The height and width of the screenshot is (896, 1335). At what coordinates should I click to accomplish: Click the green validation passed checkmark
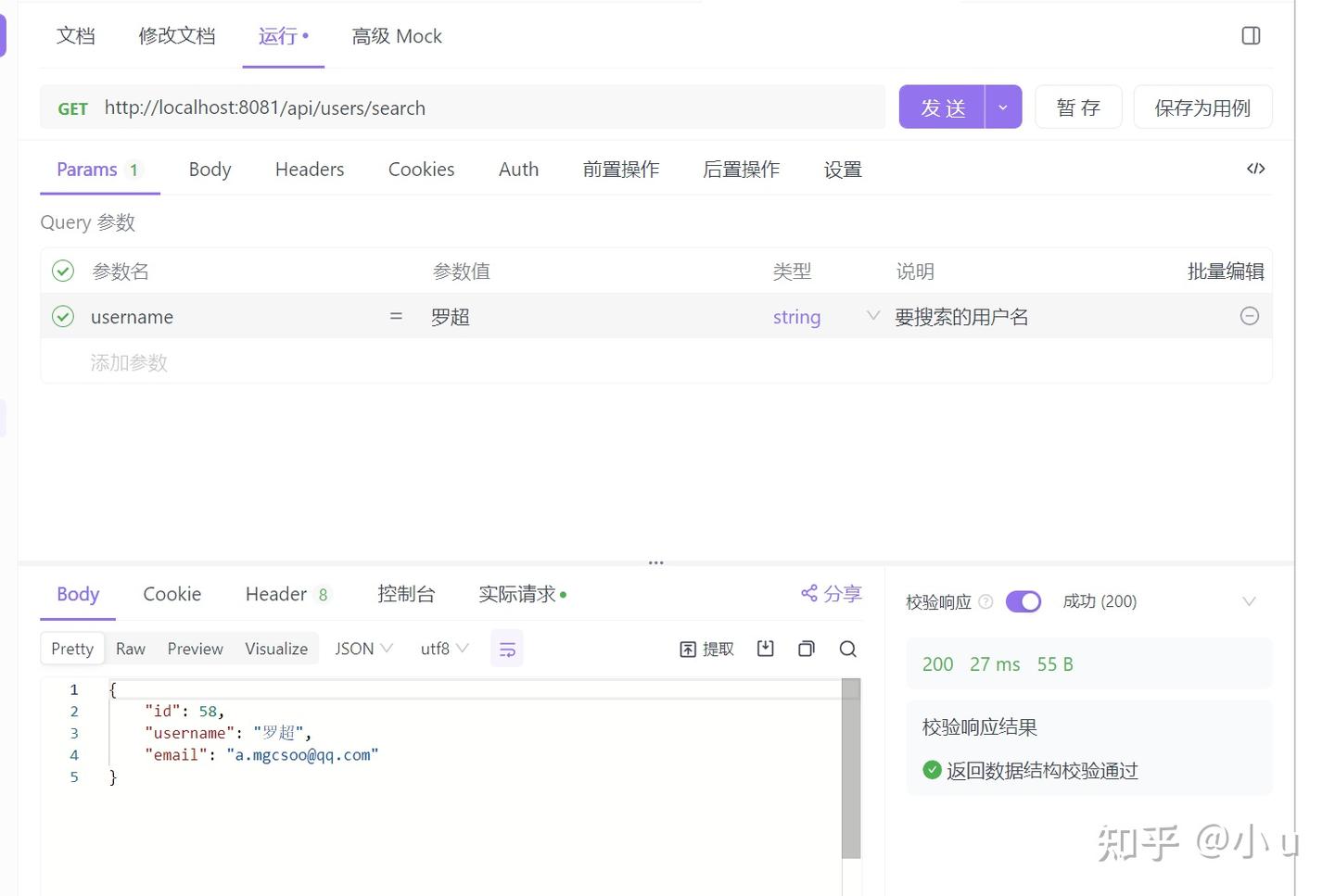tap(932, 769)
